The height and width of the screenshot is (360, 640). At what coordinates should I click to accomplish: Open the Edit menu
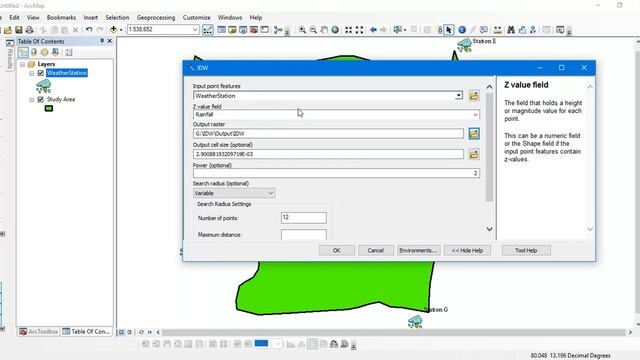pyautogui.click(x=14, y=18)
